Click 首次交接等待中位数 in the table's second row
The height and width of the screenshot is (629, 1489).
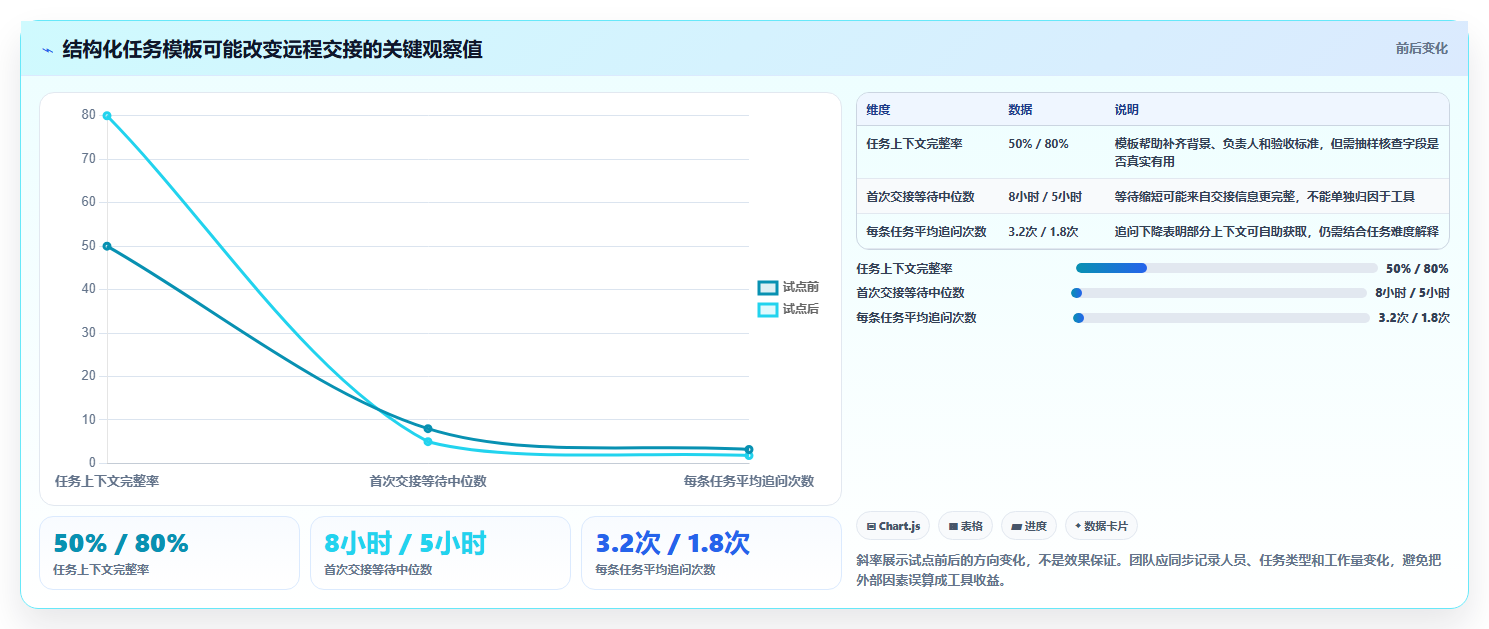[920, 197]
